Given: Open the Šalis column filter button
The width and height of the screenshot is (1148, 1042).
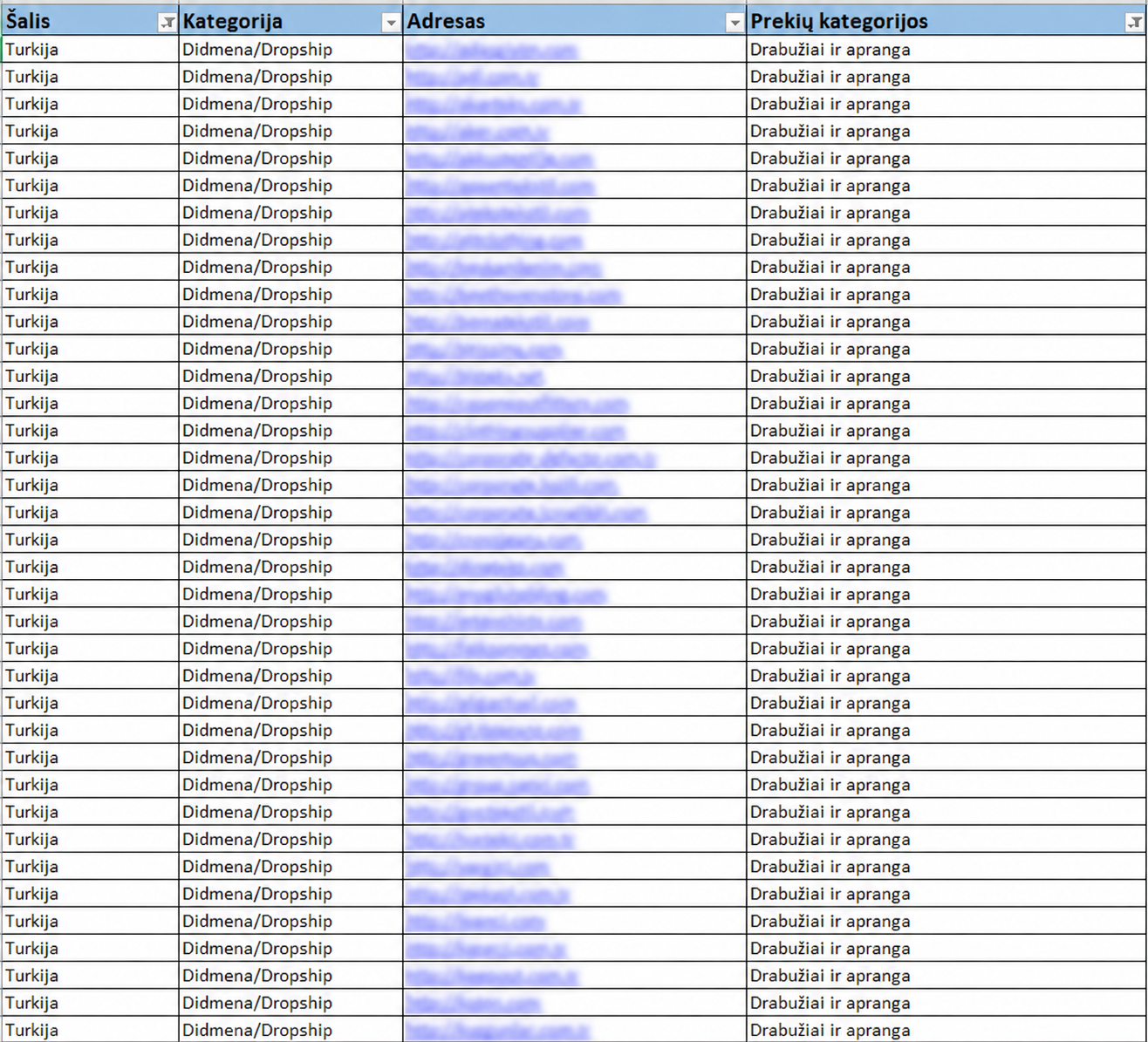Looking at the screenshot, I should (x=167, y=24).
